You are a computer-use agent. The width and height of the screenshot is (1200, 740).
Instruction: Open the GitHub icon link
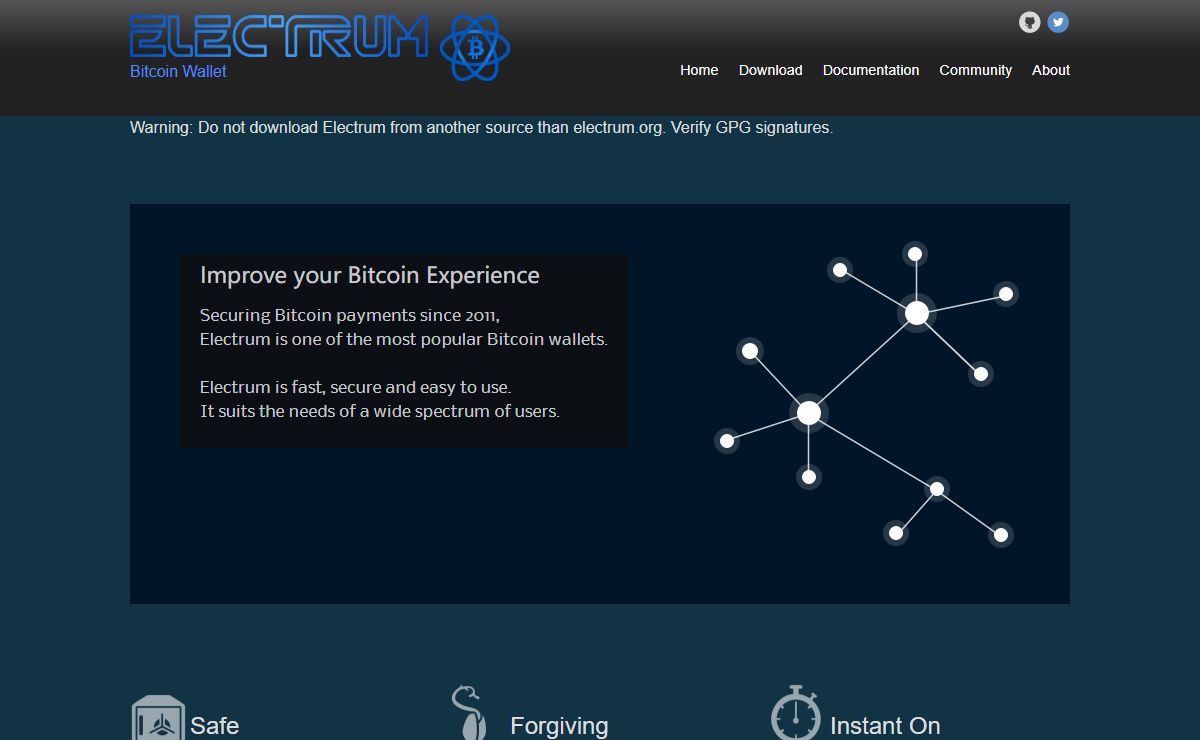1029,22
